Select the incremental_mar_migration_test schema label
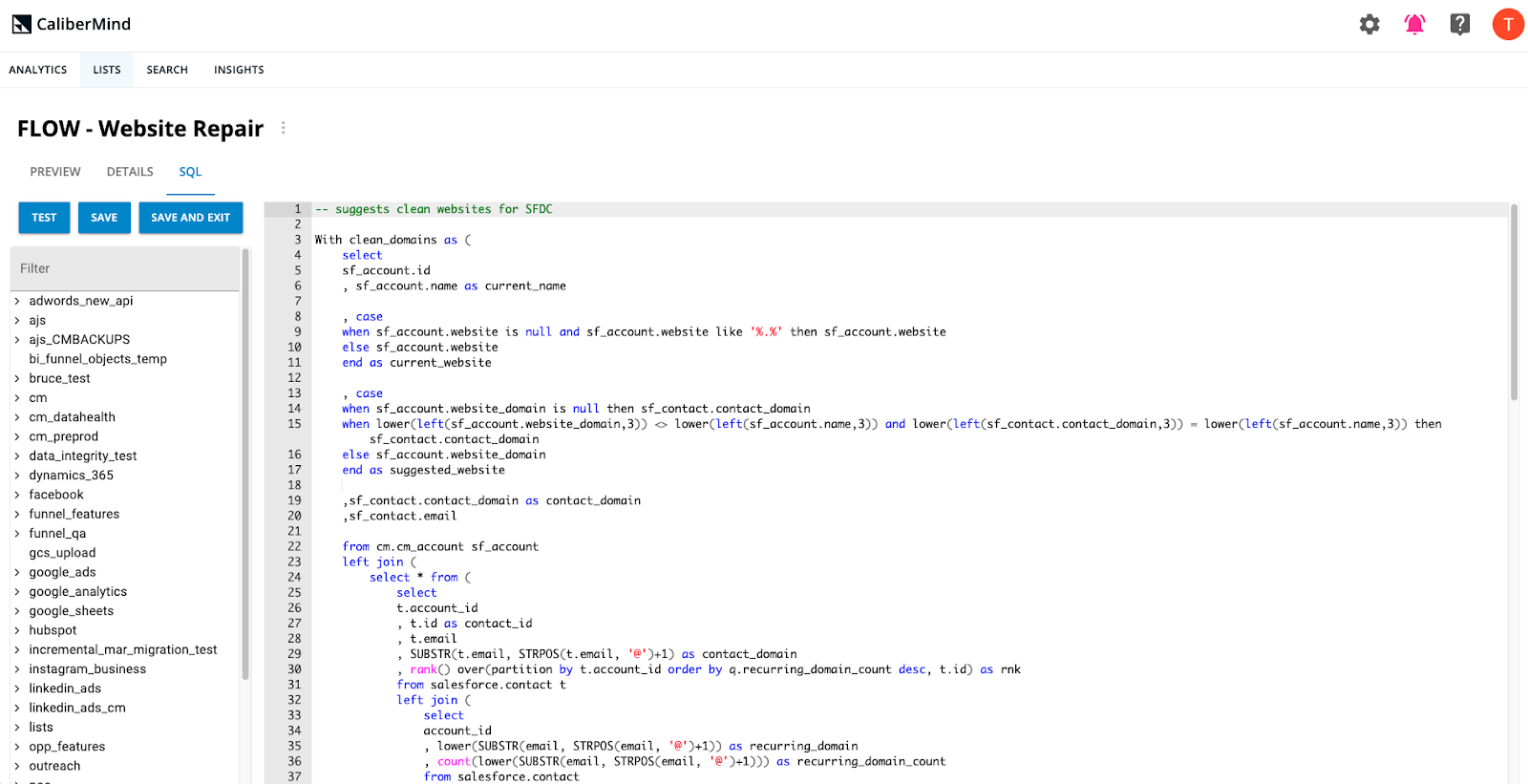The width and height of the screenshot is (1528, 784). [x=123, y=649]
